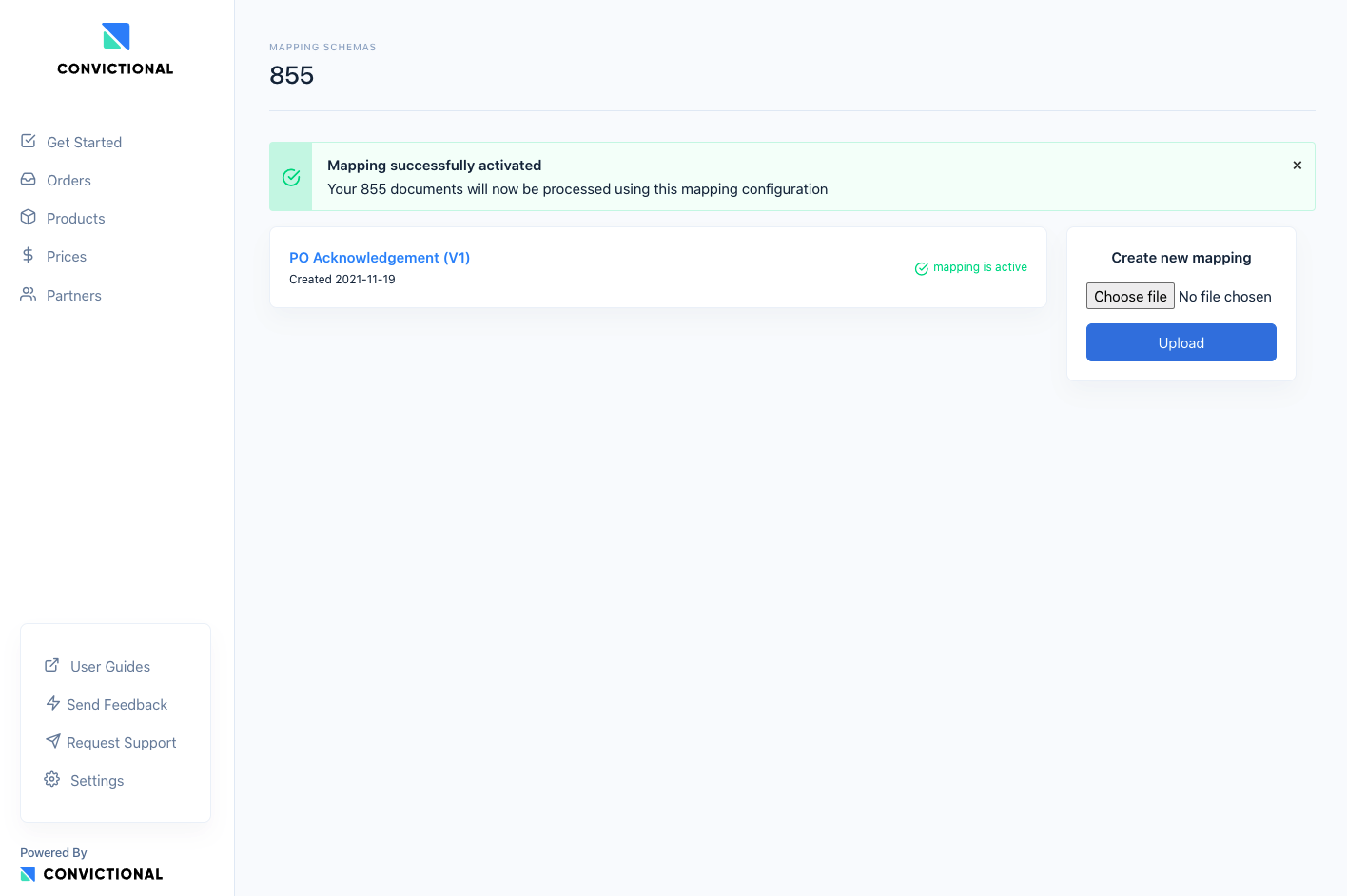The height and width of the screenshot is (896, 1347).
Task: Click the User Guides external link icon
Action: click(52, 665)
